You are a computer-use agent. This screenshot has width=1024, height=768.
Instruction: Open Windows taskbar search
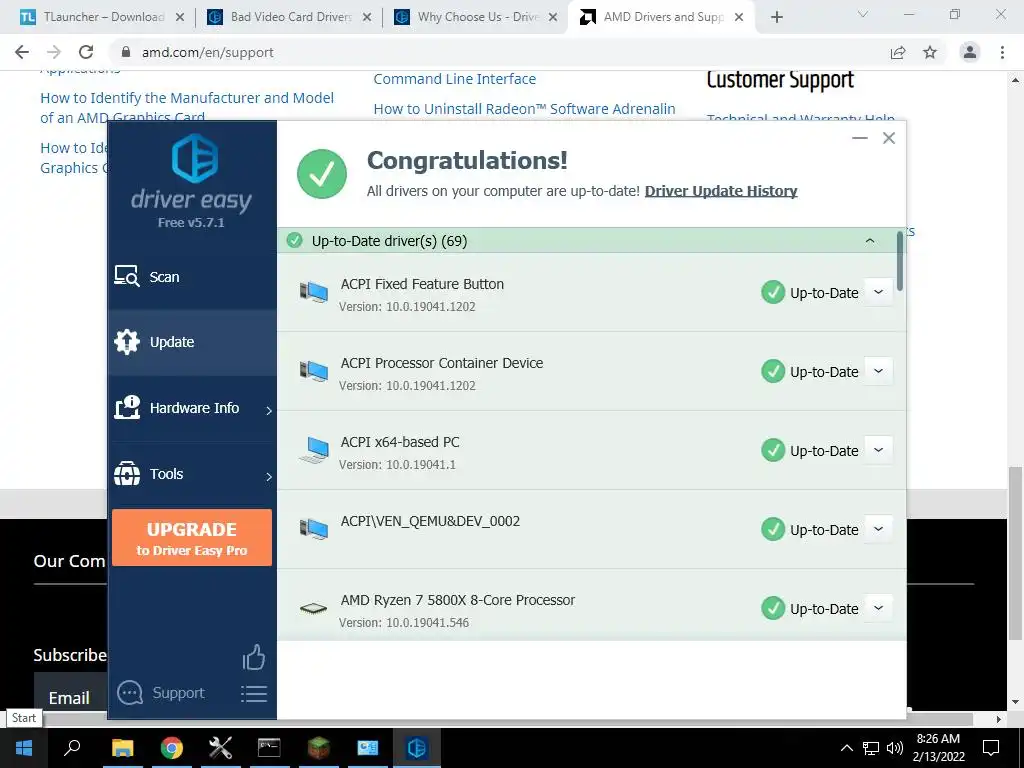point(72,747)
